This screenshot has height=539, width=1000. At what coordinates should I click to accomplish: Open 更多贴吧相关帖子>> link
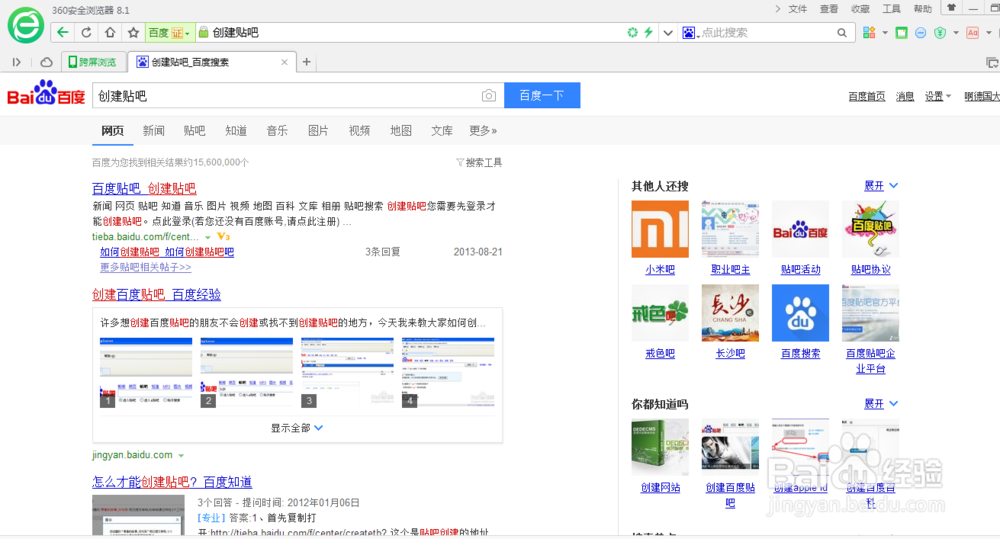pyautogui.click(x=145, y=267)
